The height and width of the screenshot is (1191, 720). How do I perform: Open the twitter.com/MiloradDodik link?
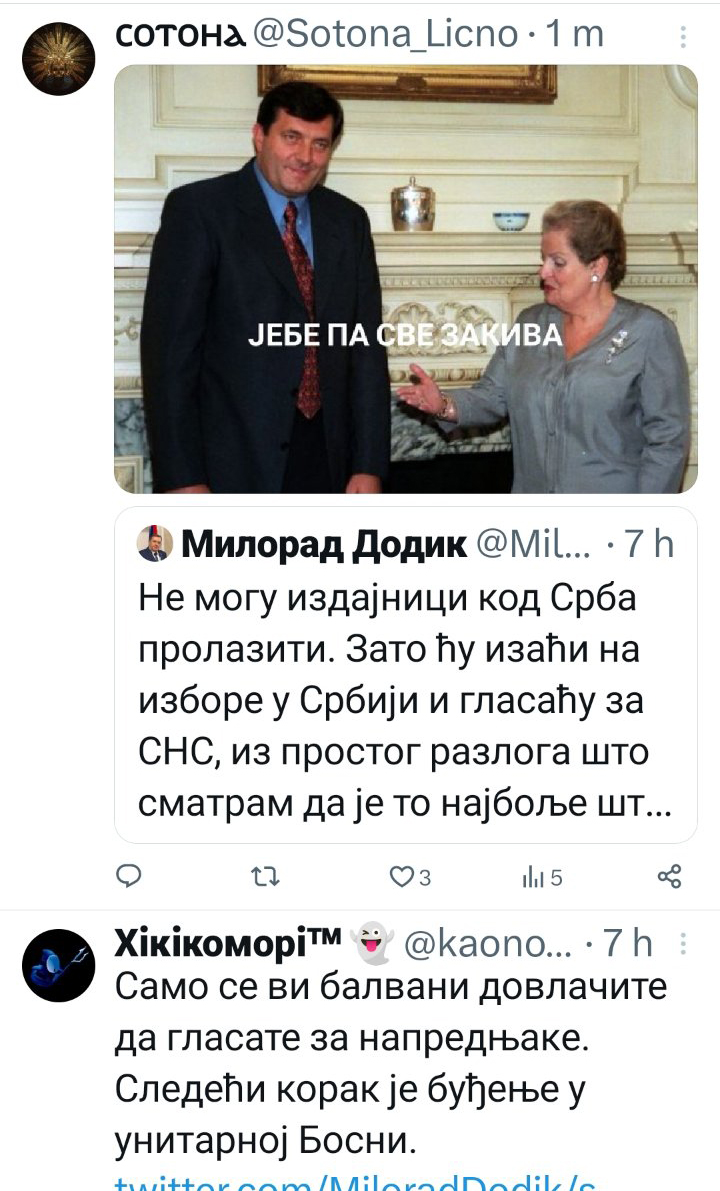click(x=355, y=1182)
